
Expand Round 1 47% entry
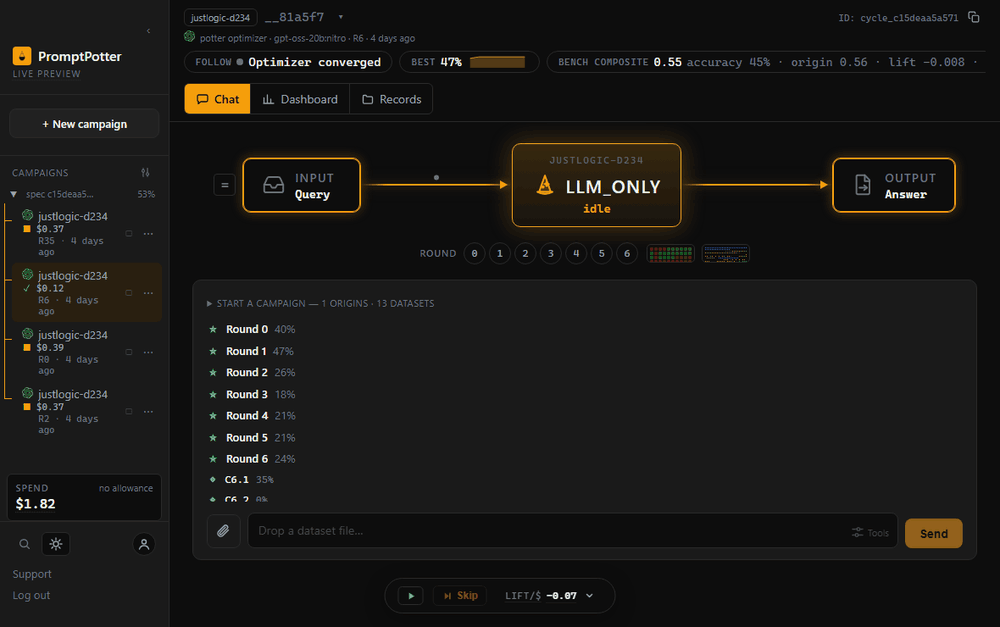click(x=251, y=351)
